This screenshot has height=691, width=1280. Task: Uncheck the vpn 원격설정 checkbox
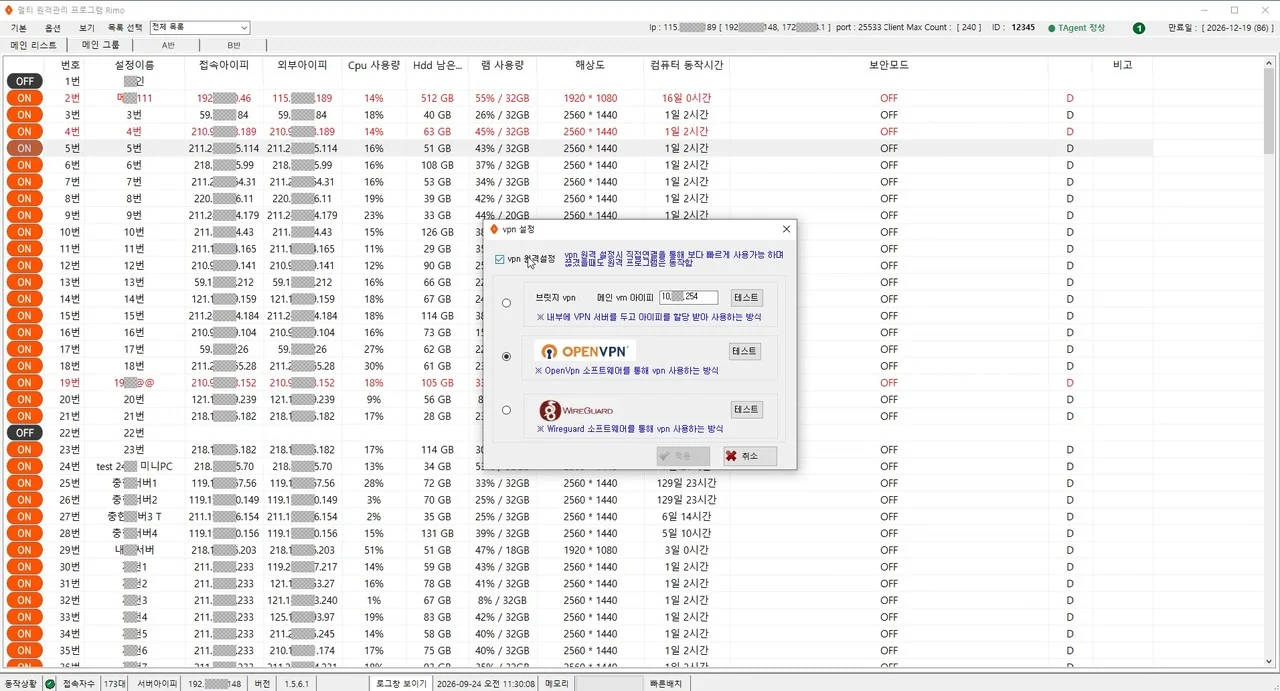tap(500, 259)
